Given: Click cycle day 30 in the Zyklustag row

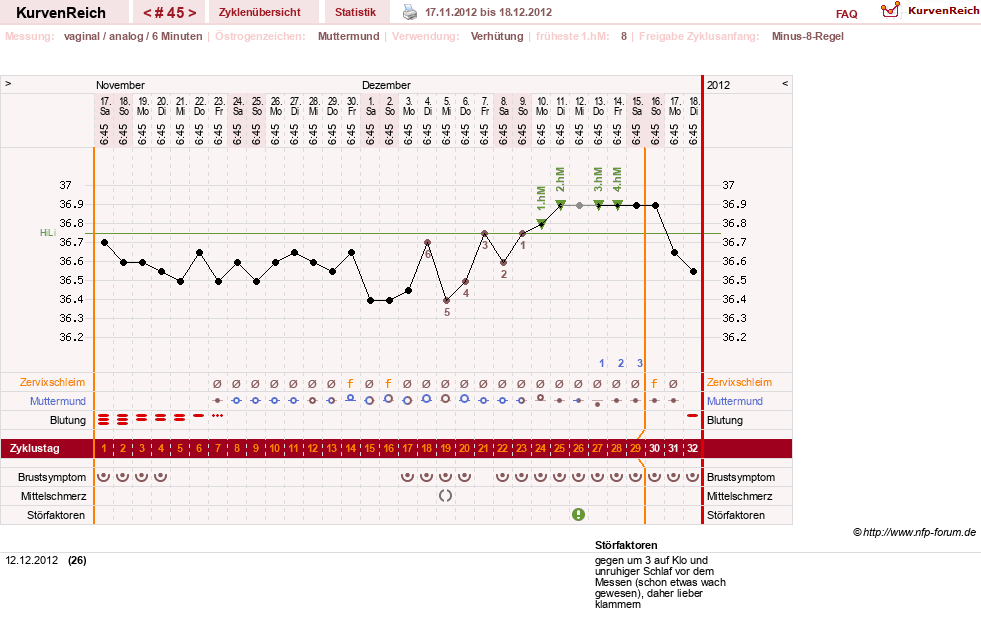Looking at the screenshot, I should click(654, 449).
